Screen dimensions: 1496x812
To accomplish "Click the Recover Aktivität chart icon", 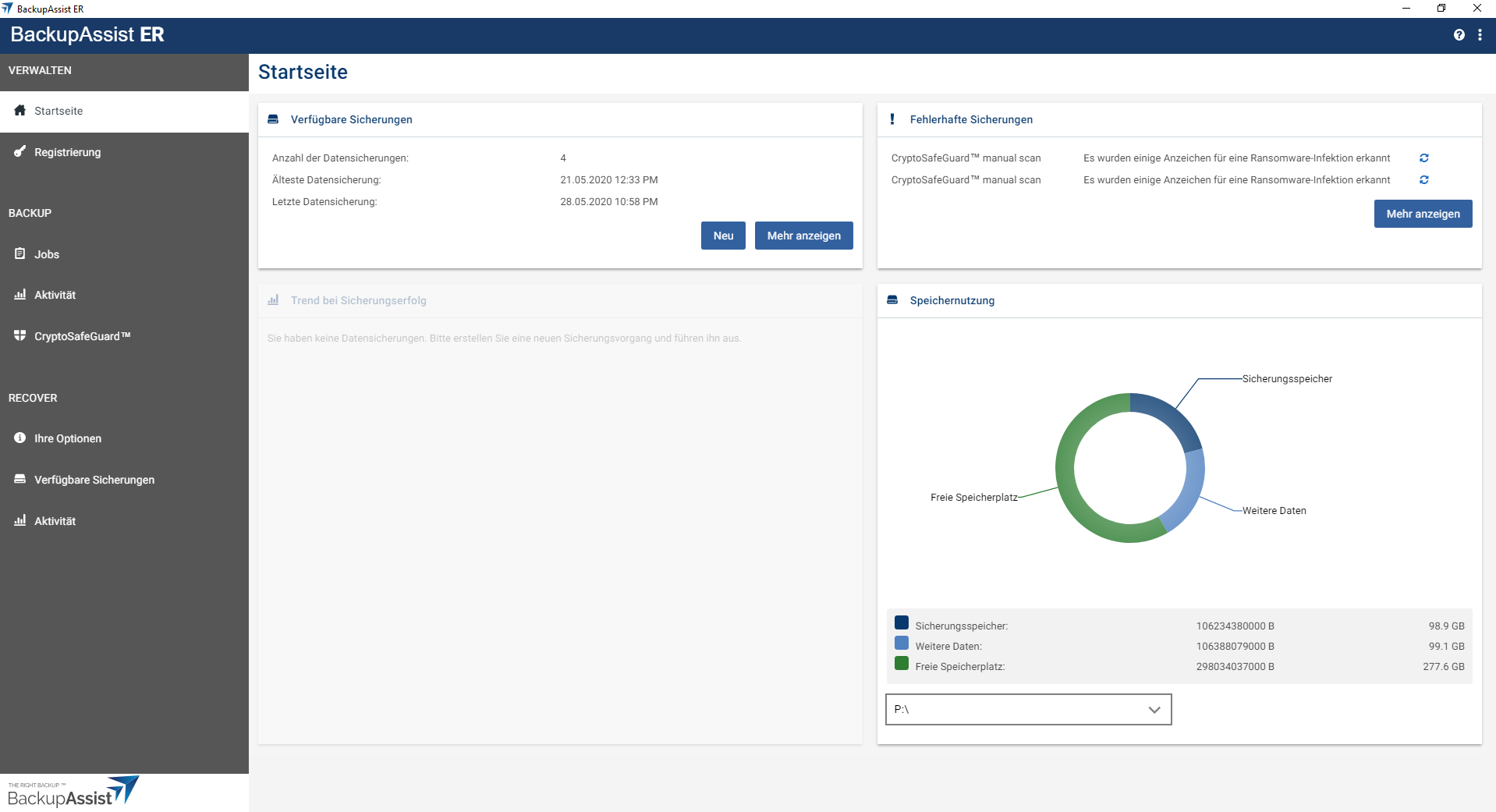I will coord(20,520).
